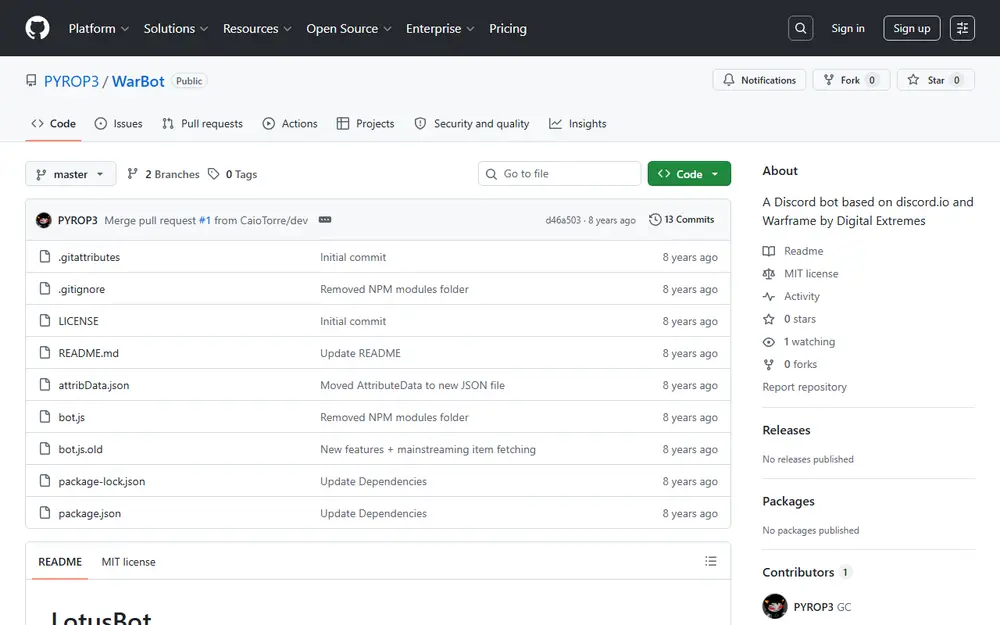Go to the GitHub homepage logo

tap(37, 28)
